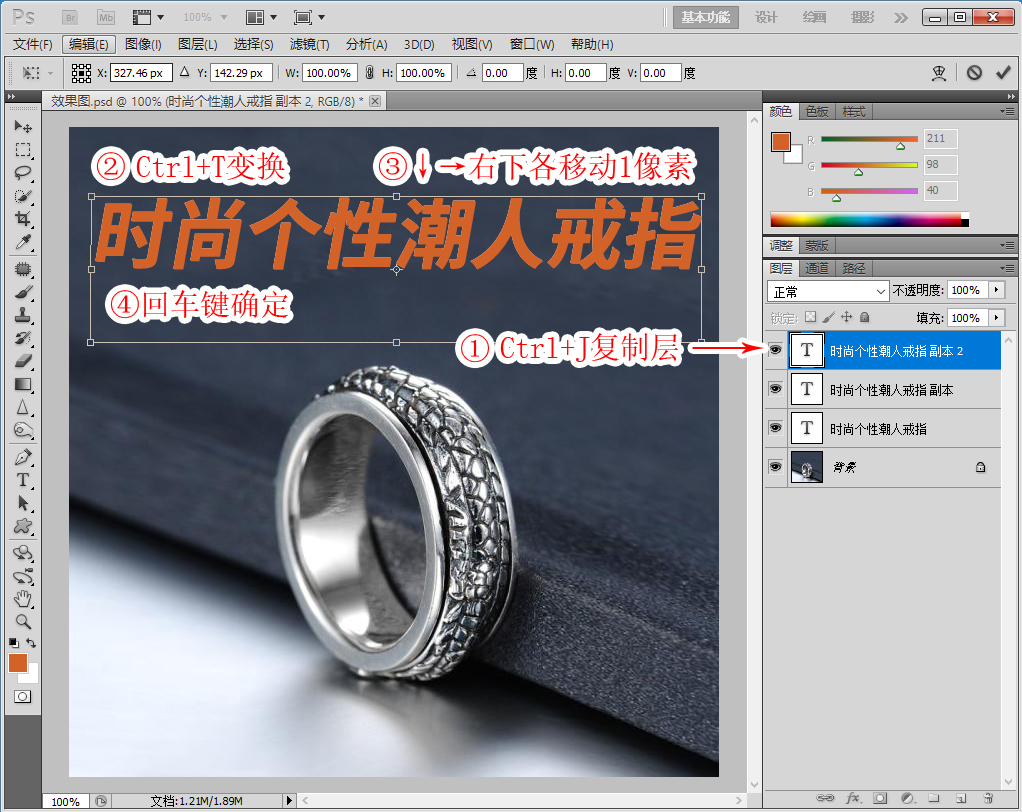Open the screen mode dropdown
This screenshot has height=812, width=1022.
tap(309, 18)
